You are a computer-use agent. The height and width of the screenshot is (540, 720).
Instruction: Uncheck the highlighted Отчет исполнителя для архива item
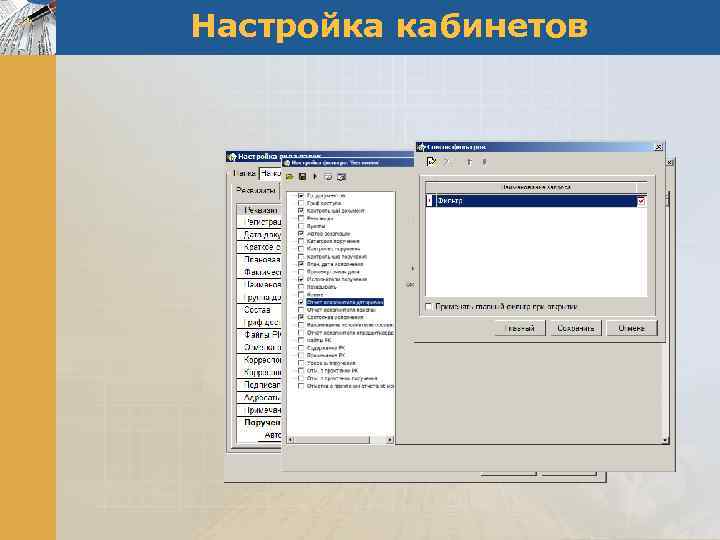[301, 302]
